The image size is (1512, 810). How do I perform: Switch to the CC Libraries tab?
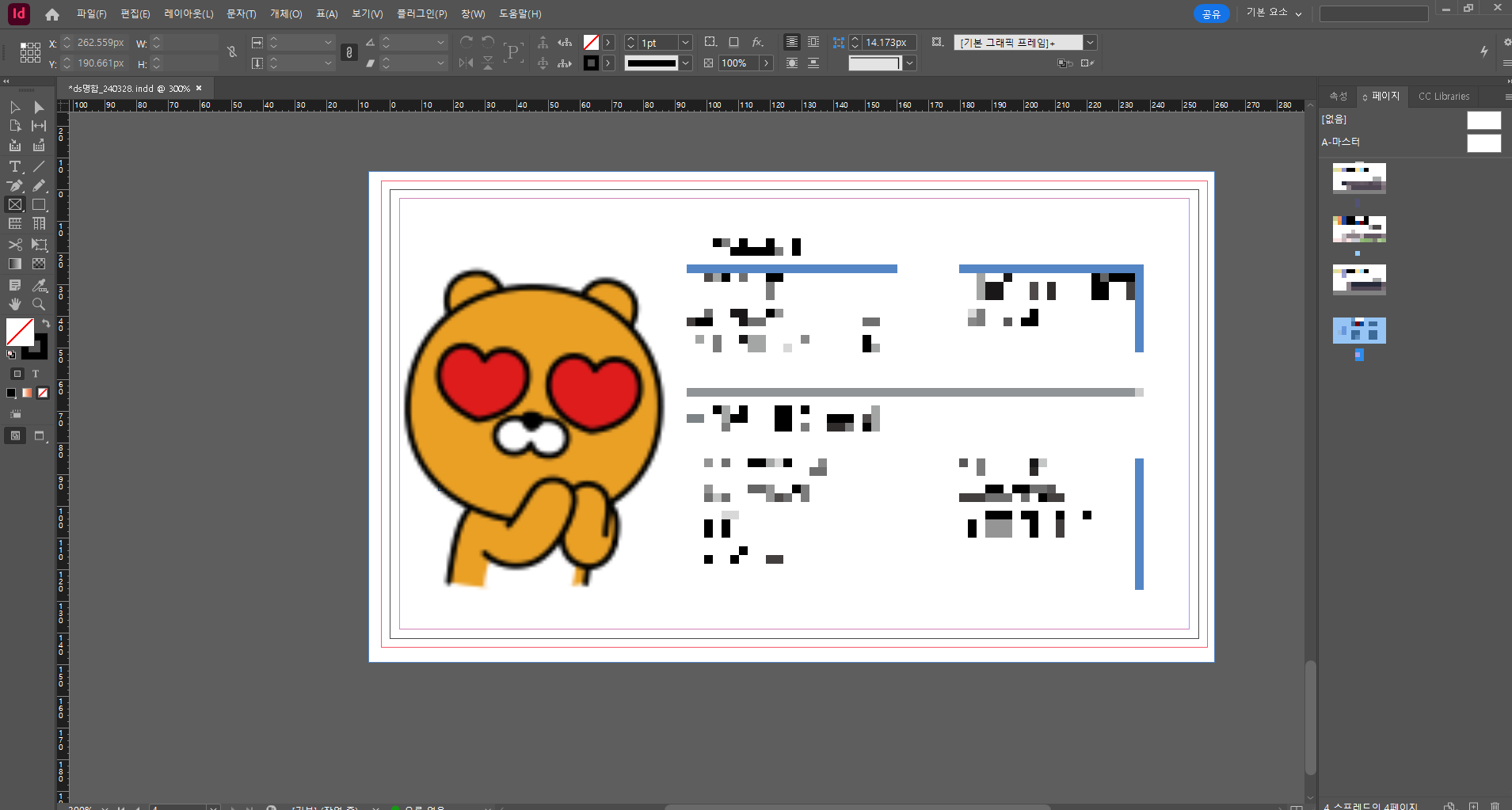tap(1443, 96)
